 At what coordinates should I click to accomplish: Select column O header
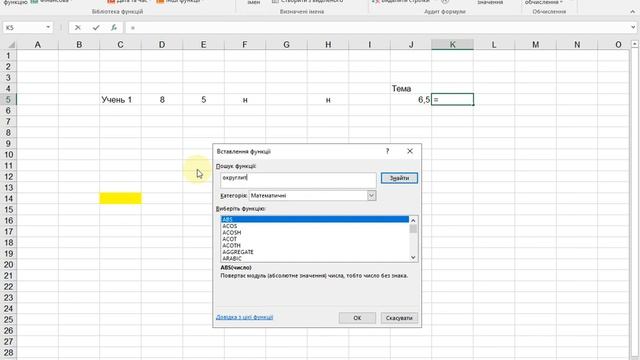pos(618,44)
